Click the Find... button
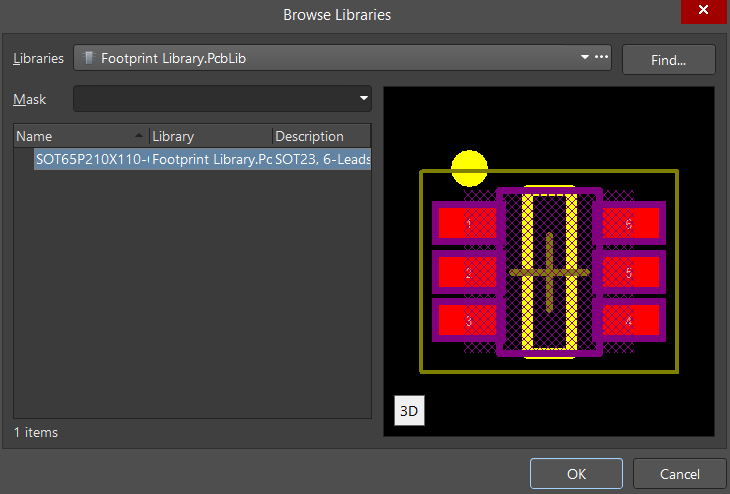The image size is (730, 494). pos(669,60)
